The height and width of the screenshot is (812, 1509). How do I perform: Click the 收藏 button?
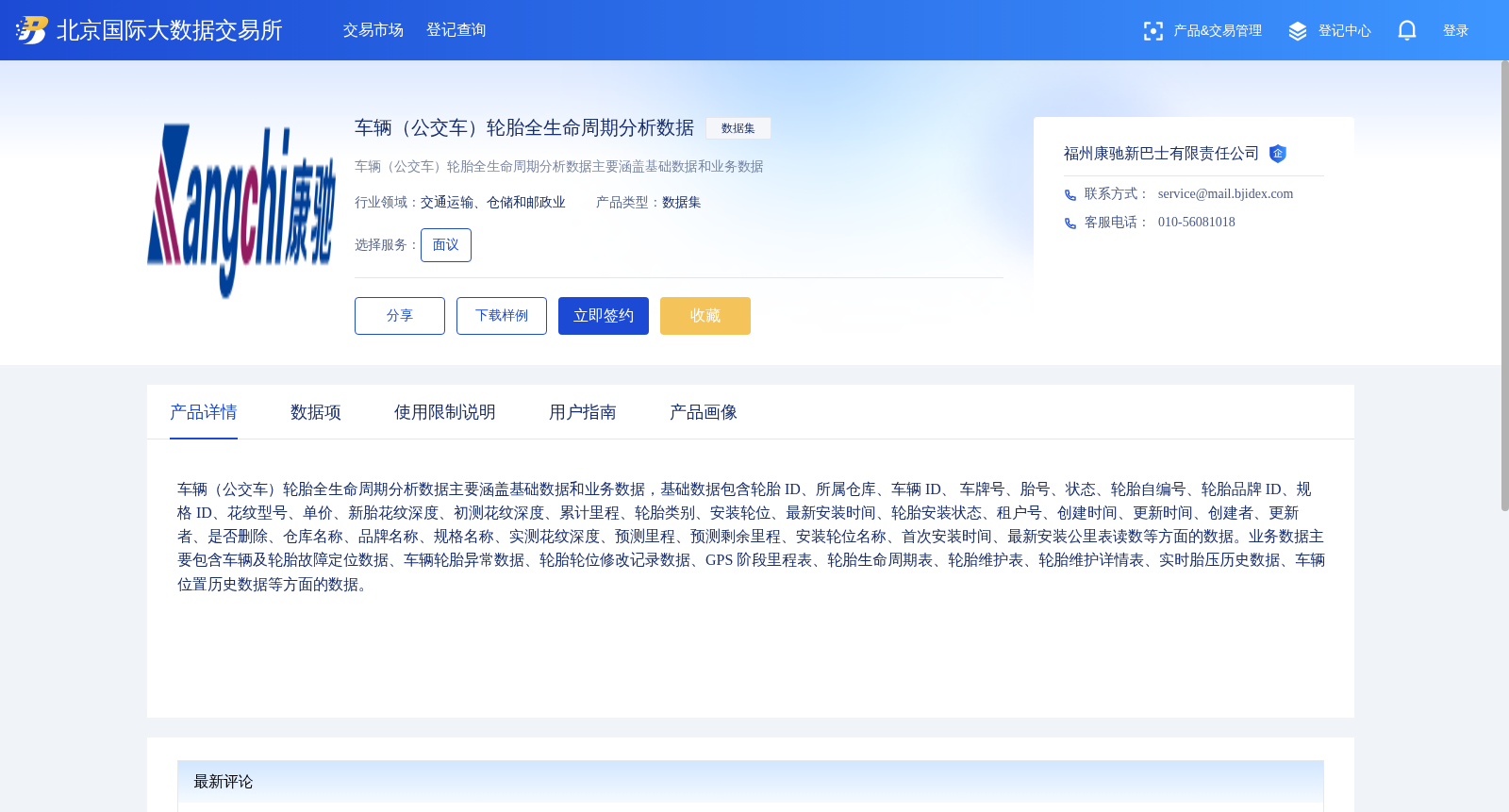705,316
